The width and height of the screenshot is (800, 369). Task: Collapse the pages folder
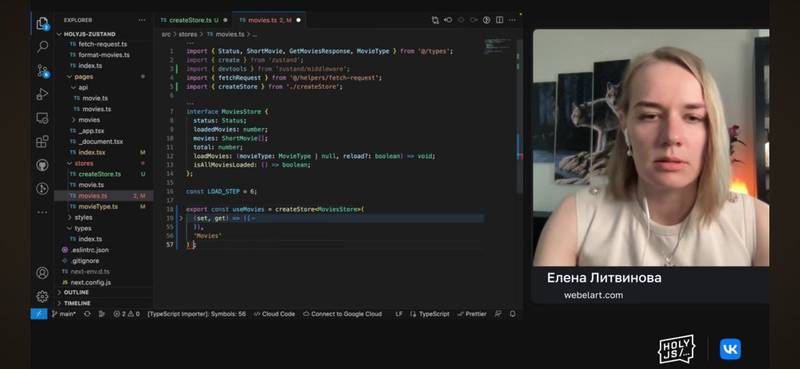84,77
